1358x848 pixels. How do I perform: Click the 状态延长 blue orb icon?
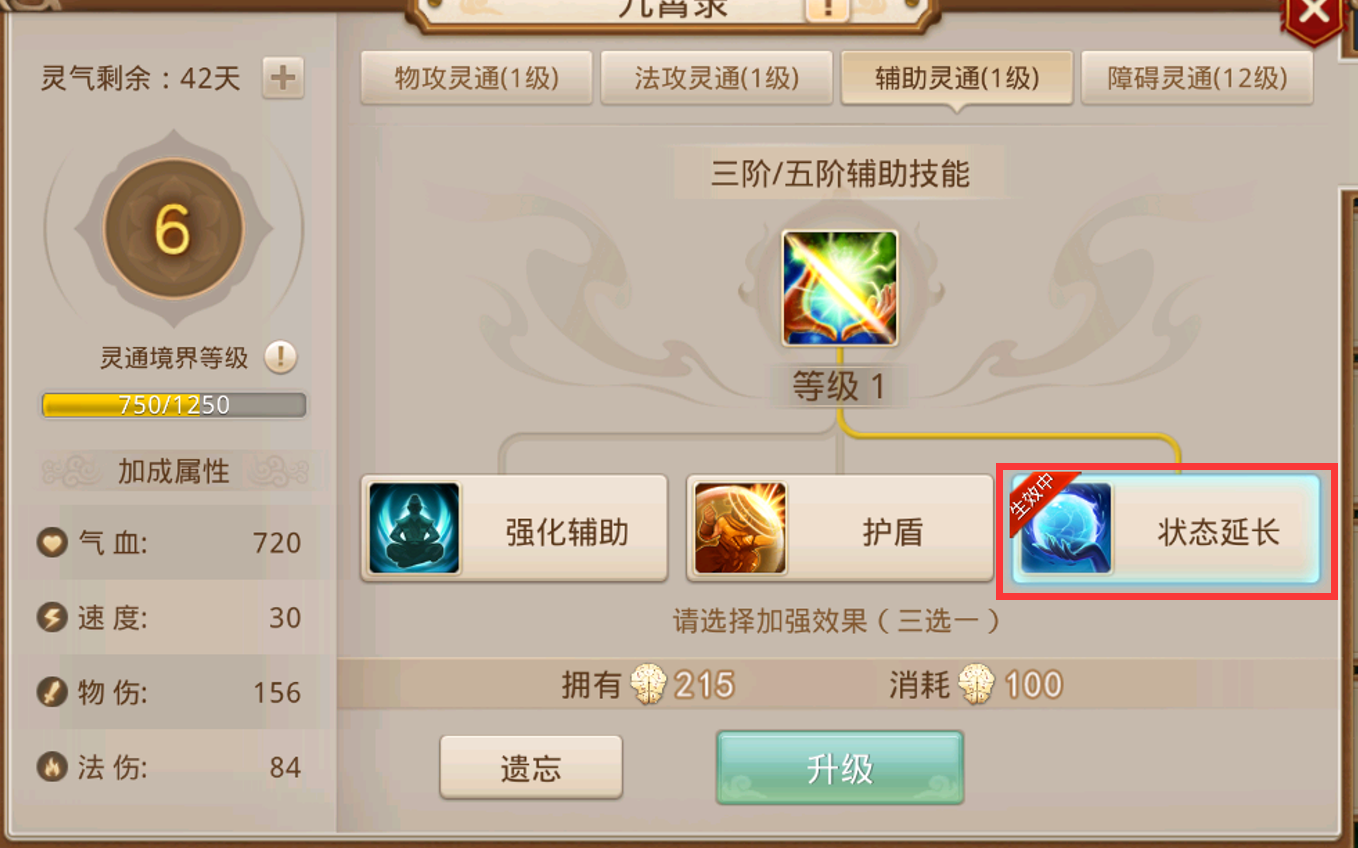(1066, 528)
